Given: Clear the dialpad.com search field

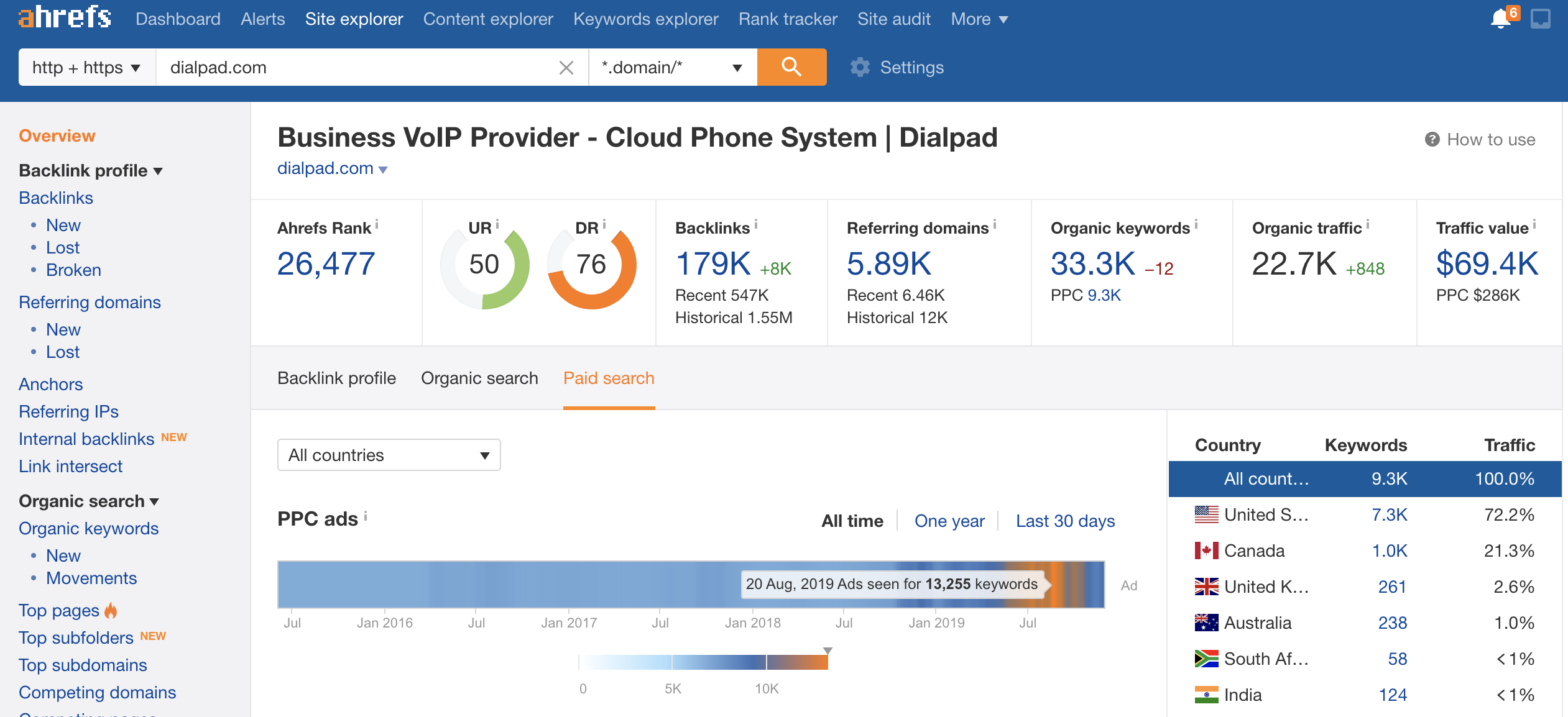Looking at the screenshot, I should [566, 67].
